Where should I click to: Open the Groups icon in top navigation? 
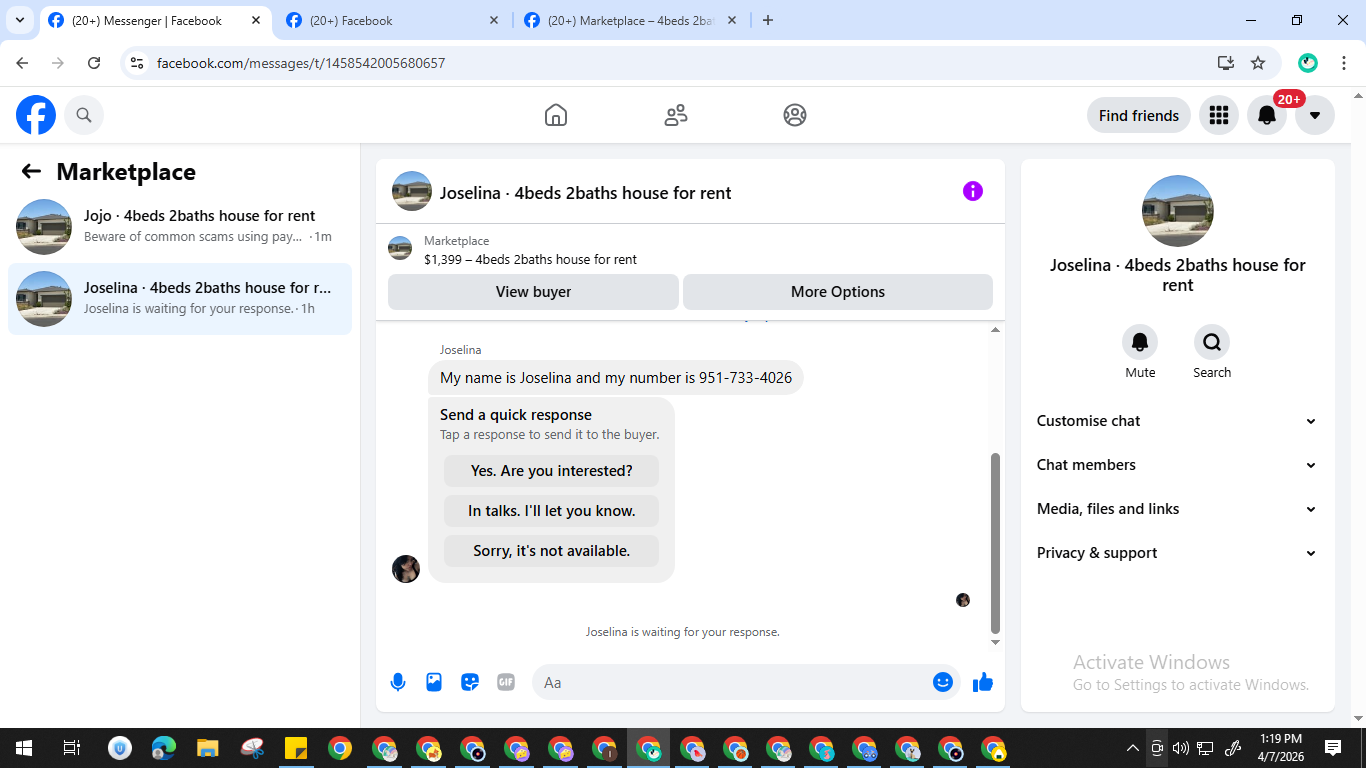795,115
